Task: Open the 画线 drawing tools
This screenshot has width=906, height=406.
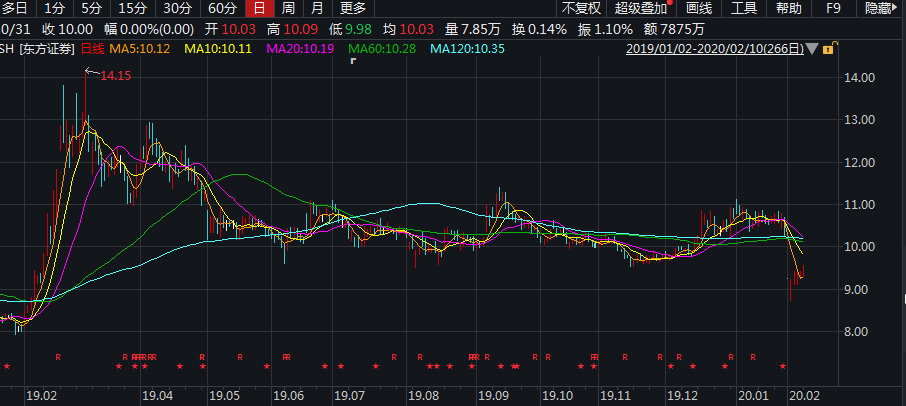Action: tap(698, 8)
